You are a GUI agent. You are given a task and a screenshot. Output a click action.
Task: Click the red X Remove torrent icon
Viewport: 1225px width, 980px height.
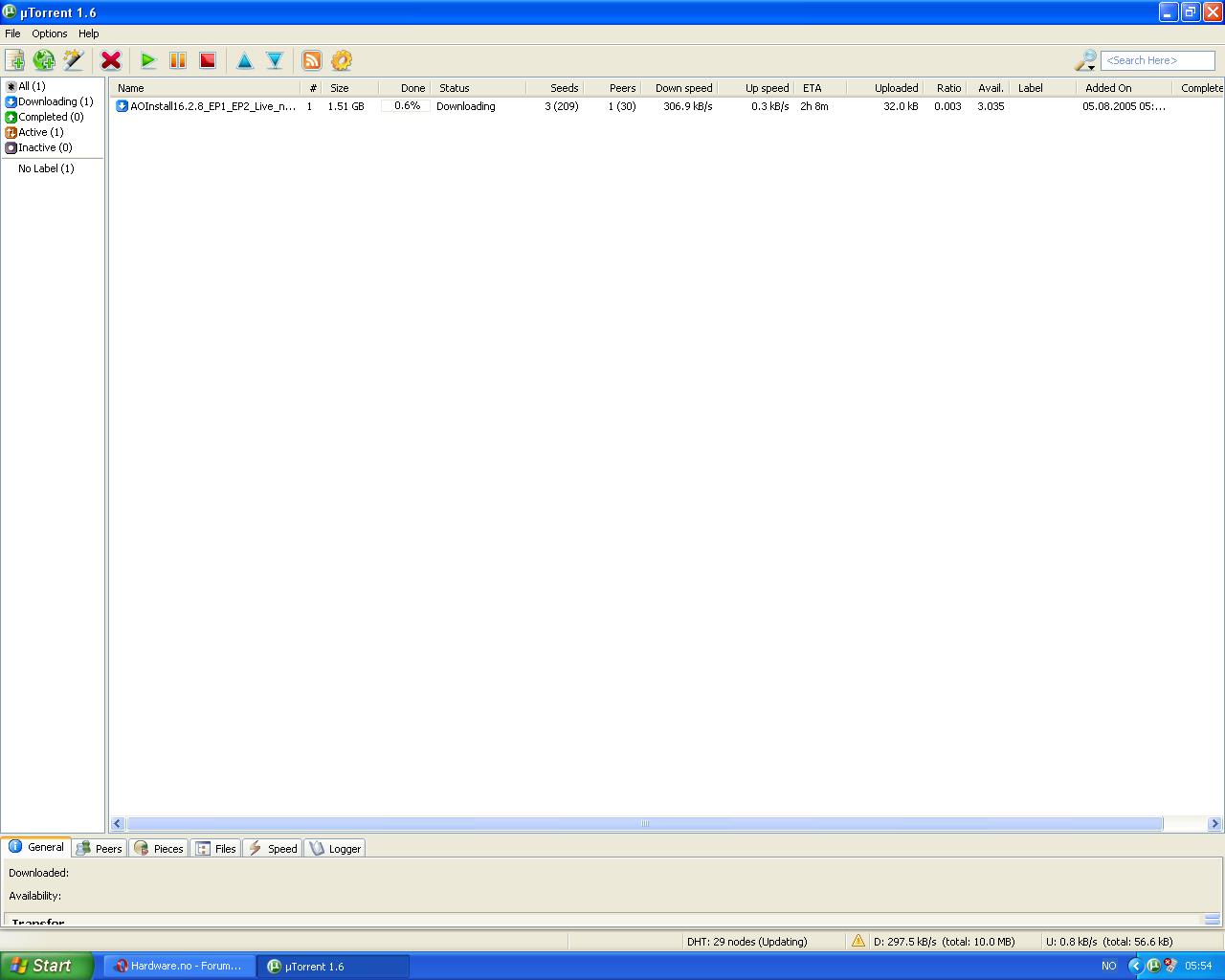click(111, 60)
